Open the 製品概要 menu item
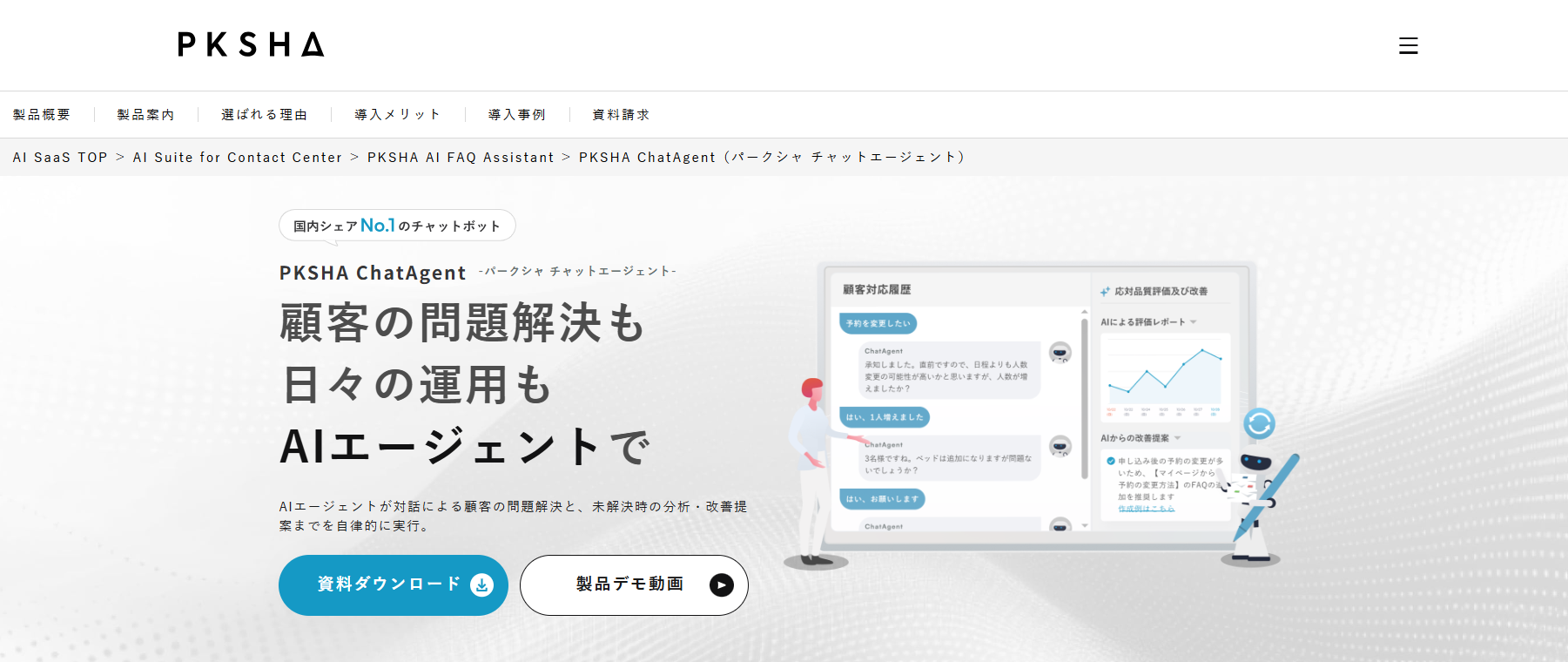 pos(42,115)
